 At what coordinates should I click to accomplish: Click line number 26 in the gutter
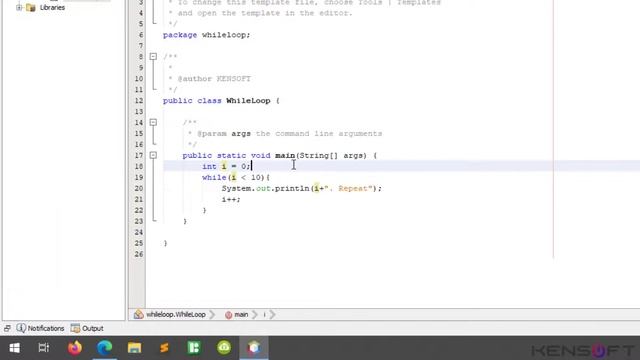139,254
